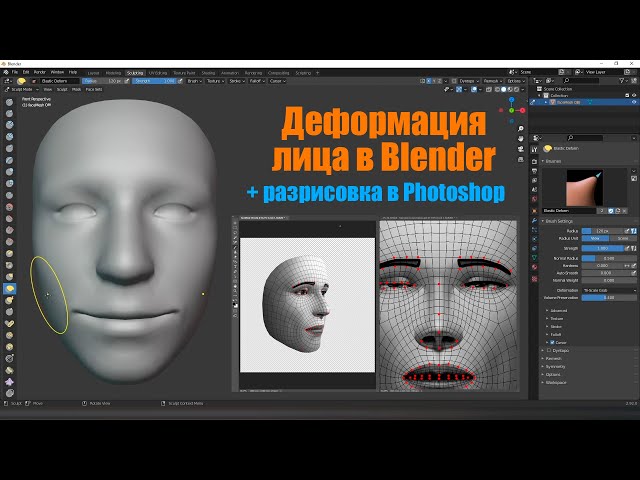
Task: Open the Dyntopo popover in header
Action: tap(468, 81)
